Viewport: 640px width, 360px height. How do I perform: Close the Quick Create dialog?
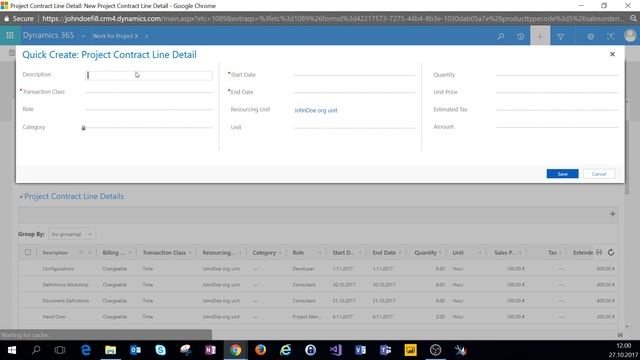point(612,54)
